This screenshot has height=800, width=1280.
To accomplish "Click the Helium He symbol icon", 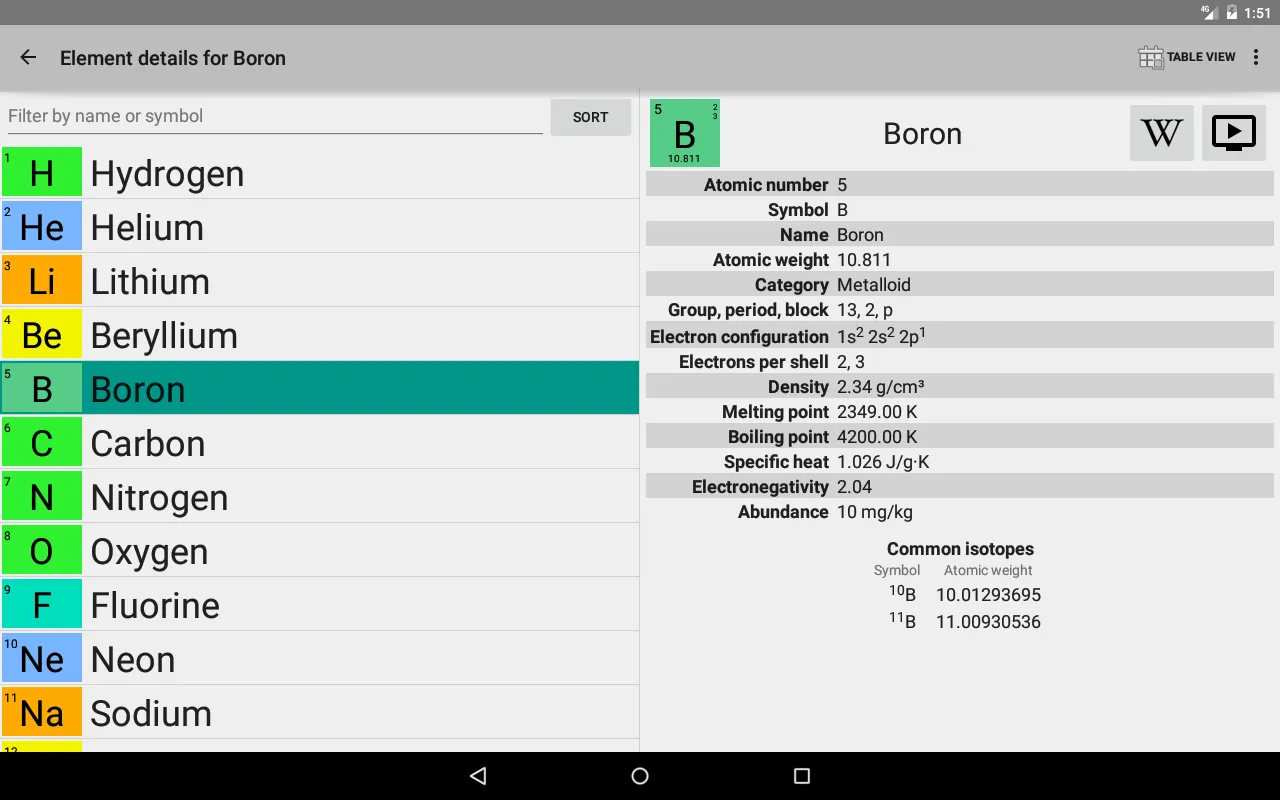I will (42, 227).
